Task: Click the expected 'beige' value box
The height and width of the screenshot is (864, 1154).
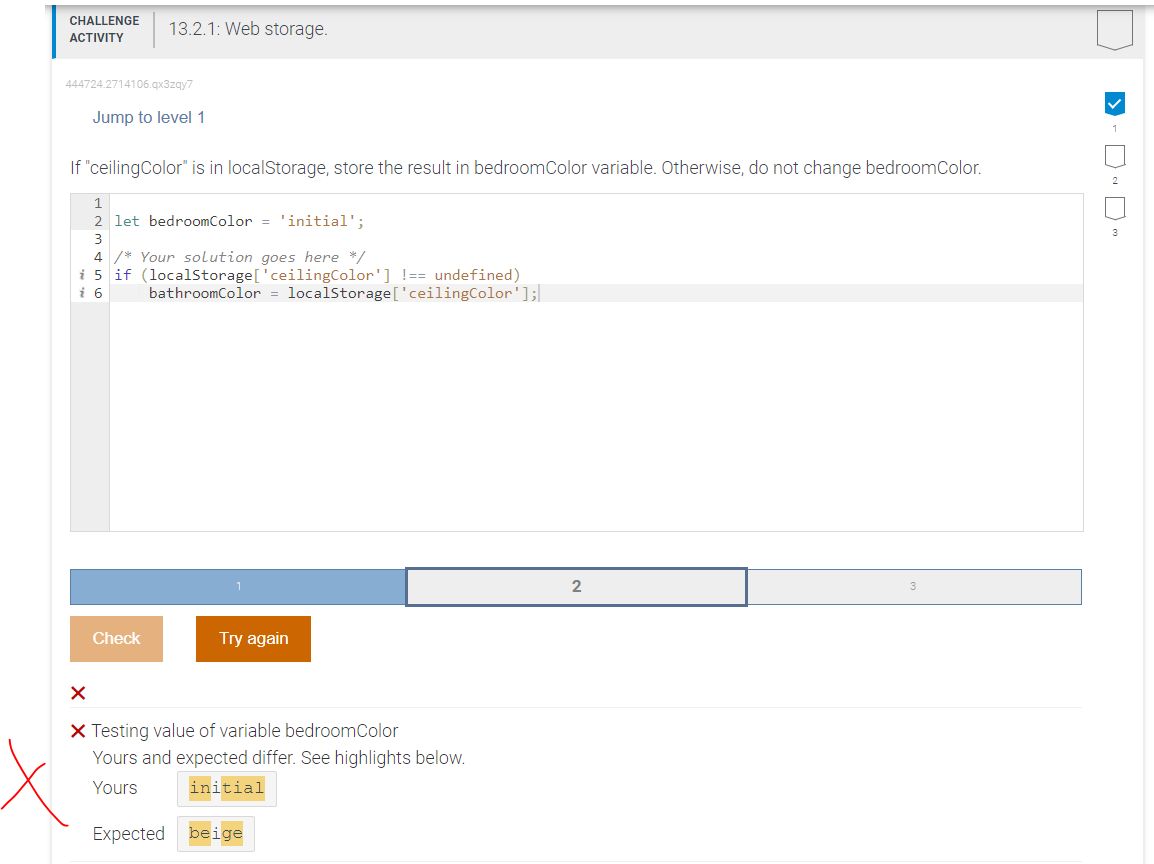Action: point(215,833)
